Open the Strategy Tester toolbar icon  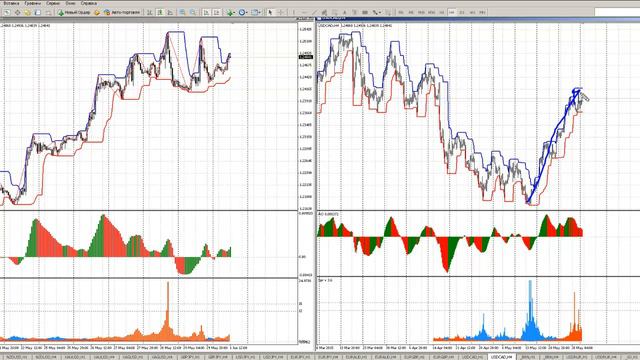(x=48, y=13)
